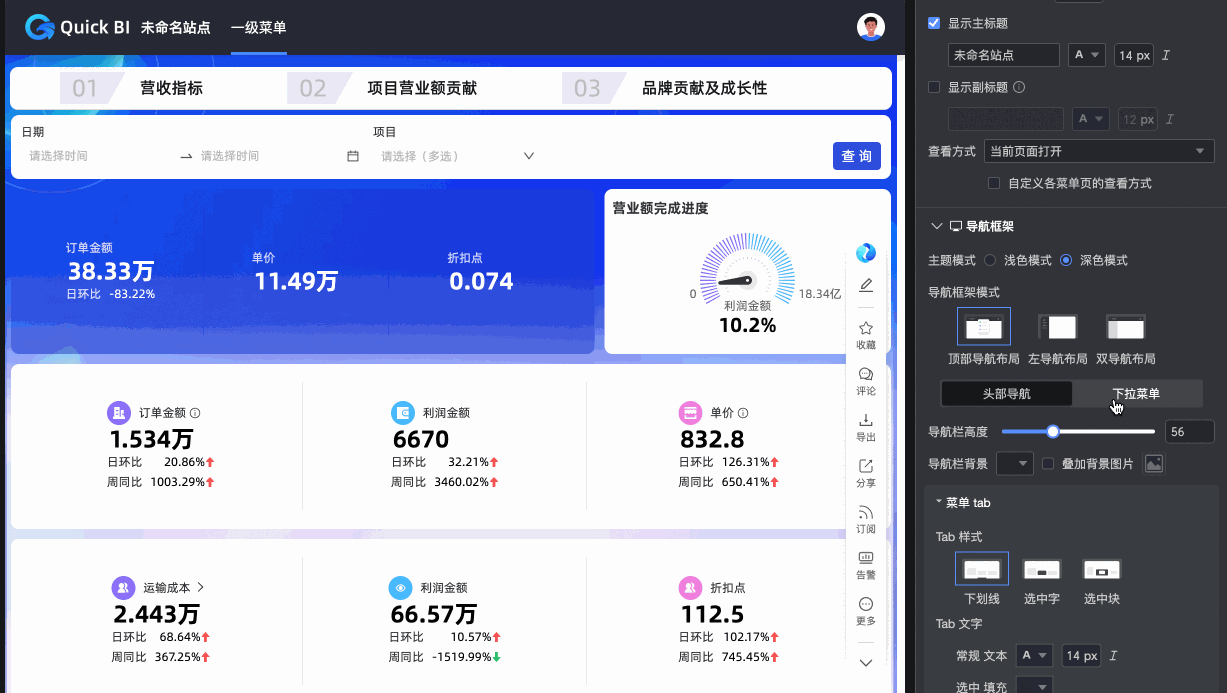Open the user avatar menu
The width and height of the screenshot is (1227, 693).
(871, 27)
